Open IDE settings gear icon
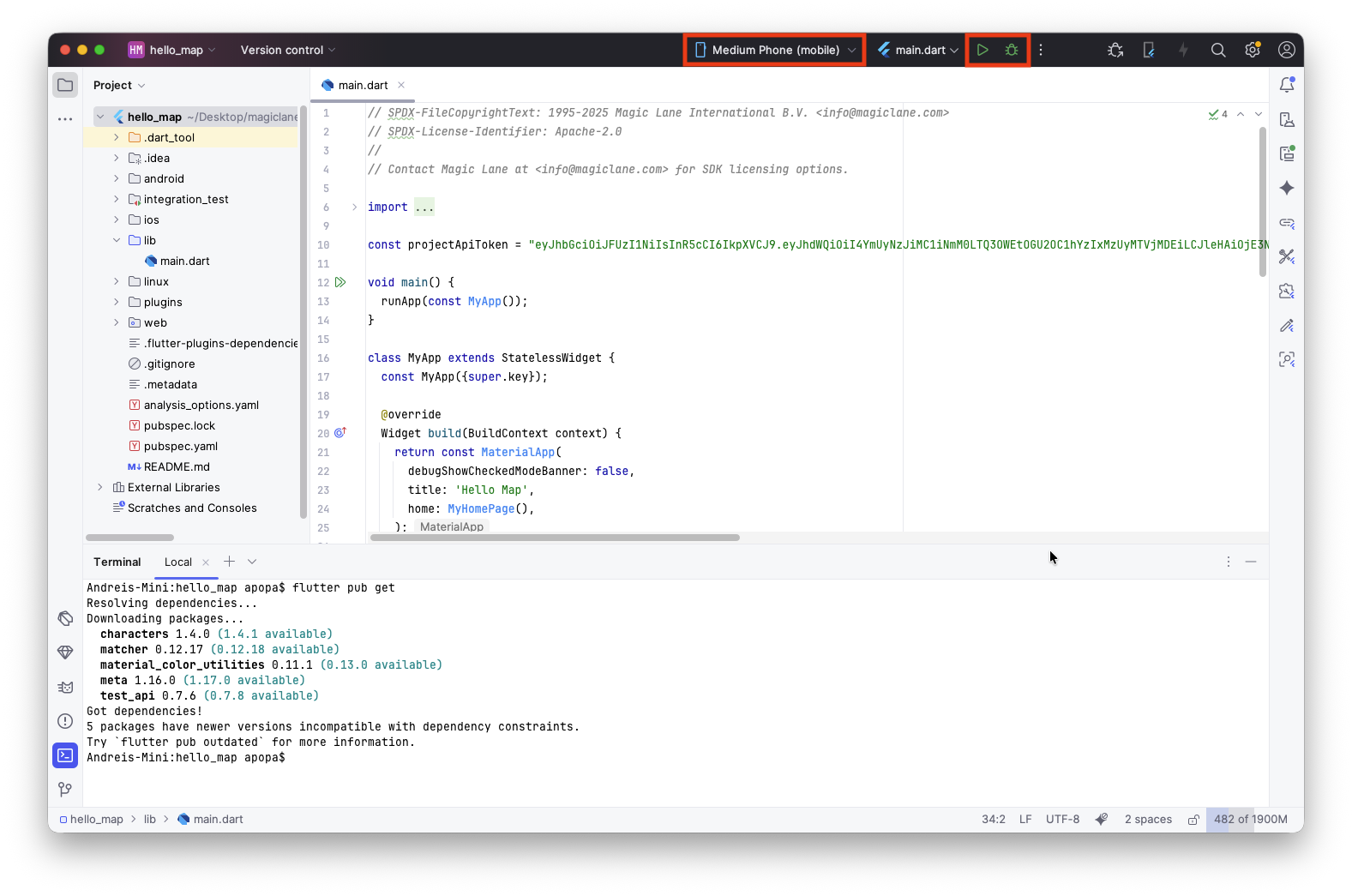 (x=1252, y=50)
